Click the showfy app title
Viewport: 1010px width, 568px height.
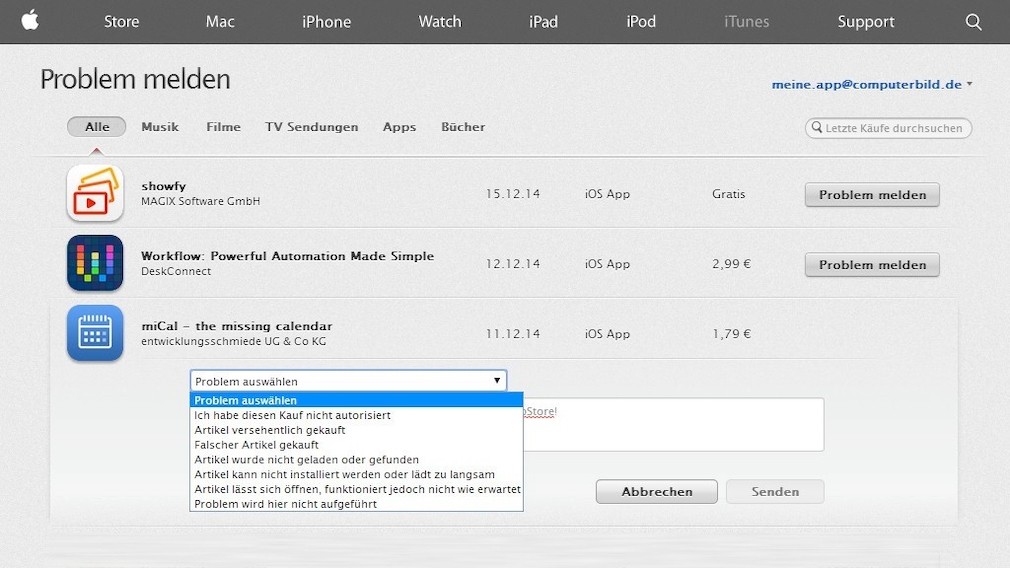point(164,186)
